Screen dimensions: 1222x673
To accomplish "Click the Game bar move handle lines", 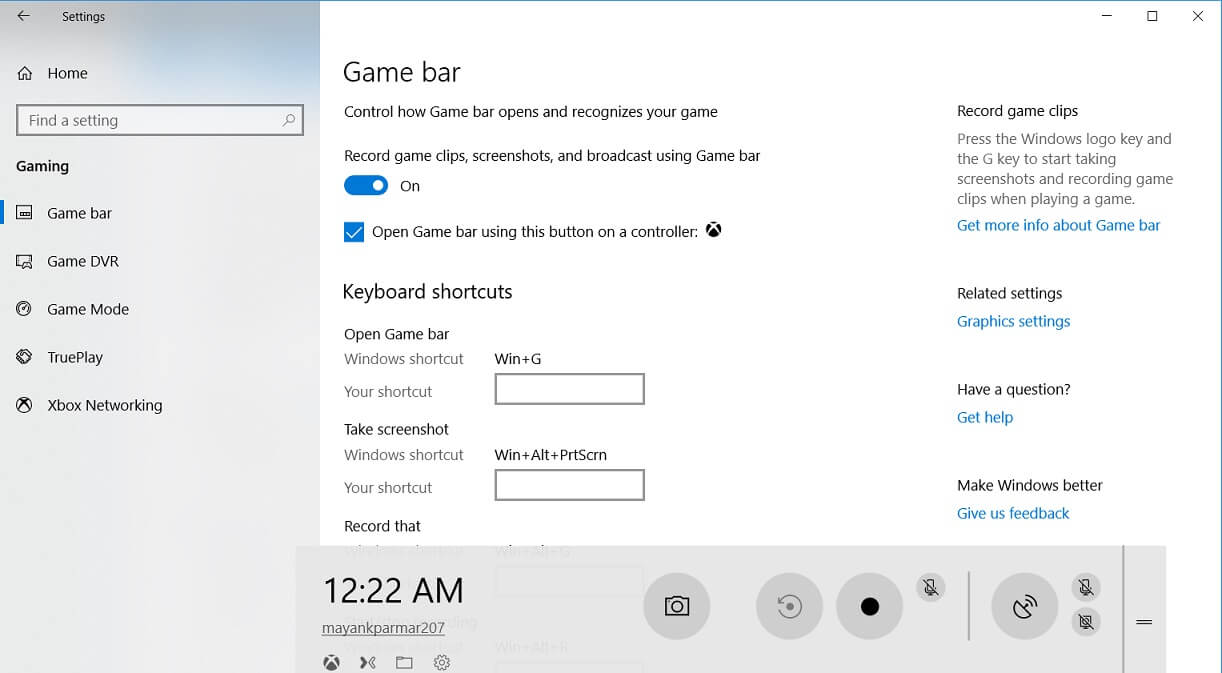I will click(1144, 622).
